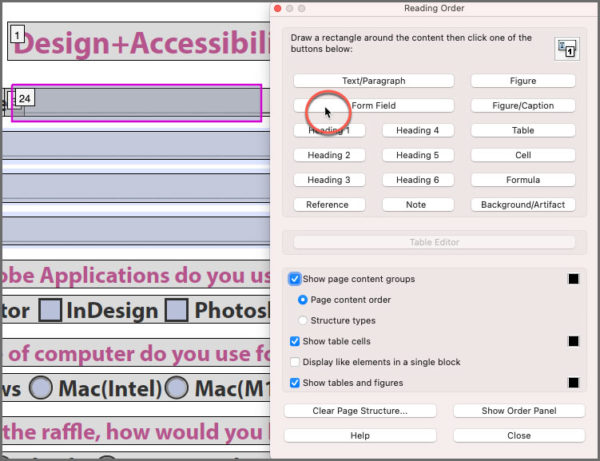Open the Show Order Panel
600x461 pixels.
click(x=519, y=411)
